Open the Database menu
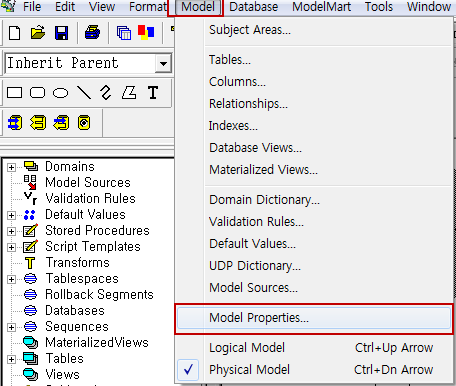The width and height of the screenshot is (456, 386). click(253, 6)
